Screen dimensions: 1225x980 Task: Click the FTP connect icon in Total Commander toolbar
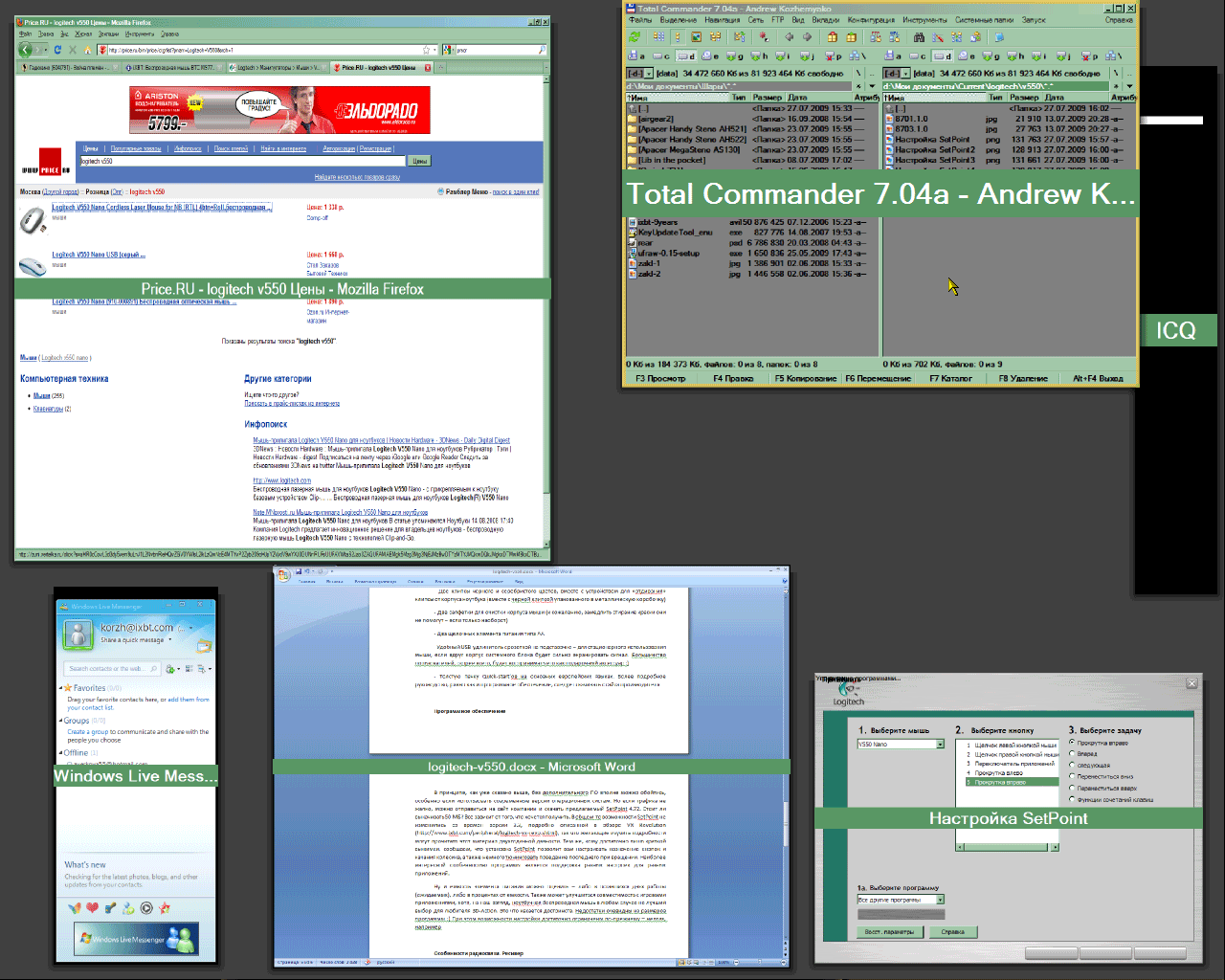tap(875, 37)
